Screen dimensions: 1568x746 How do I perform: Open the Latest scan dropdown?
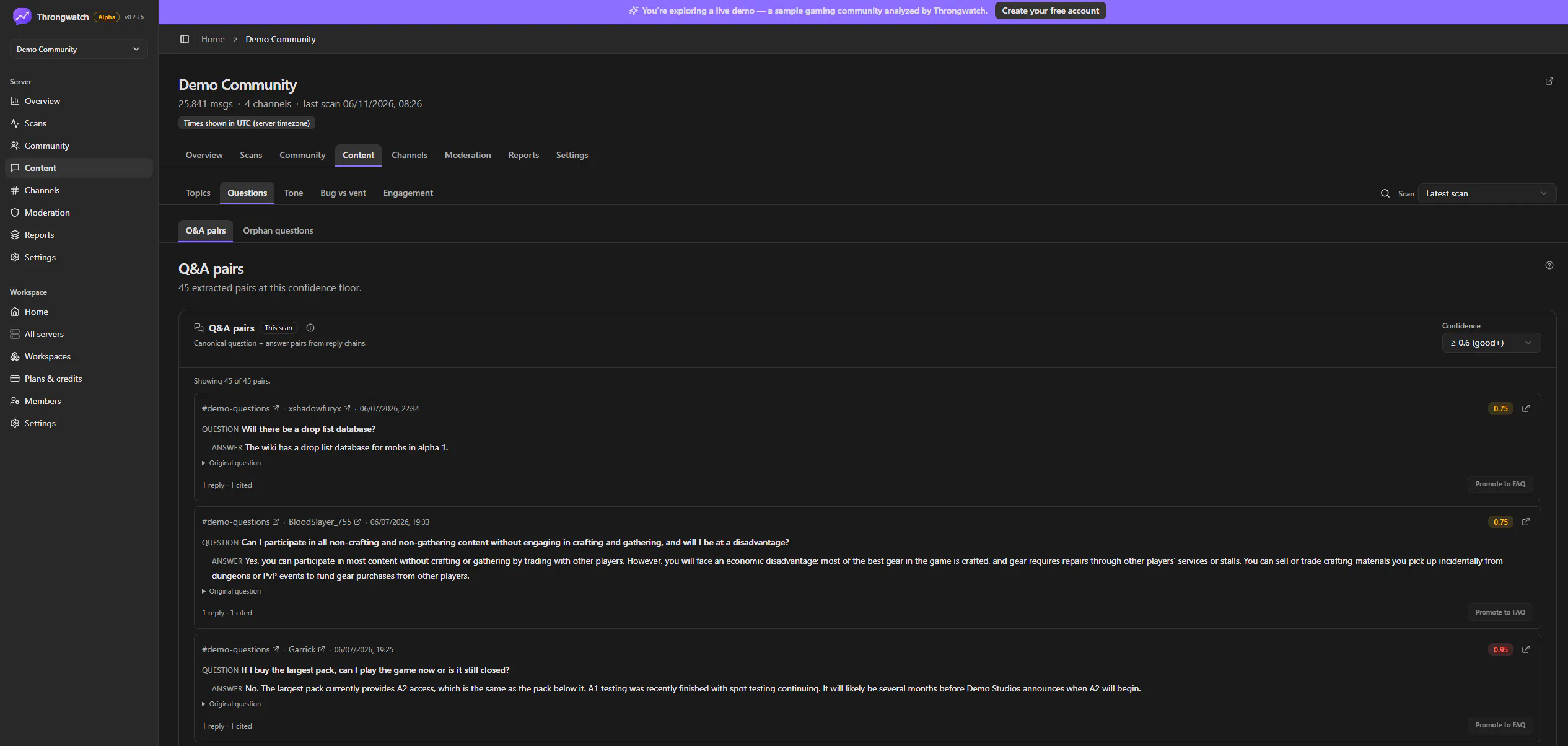[x=1487, y=193]
